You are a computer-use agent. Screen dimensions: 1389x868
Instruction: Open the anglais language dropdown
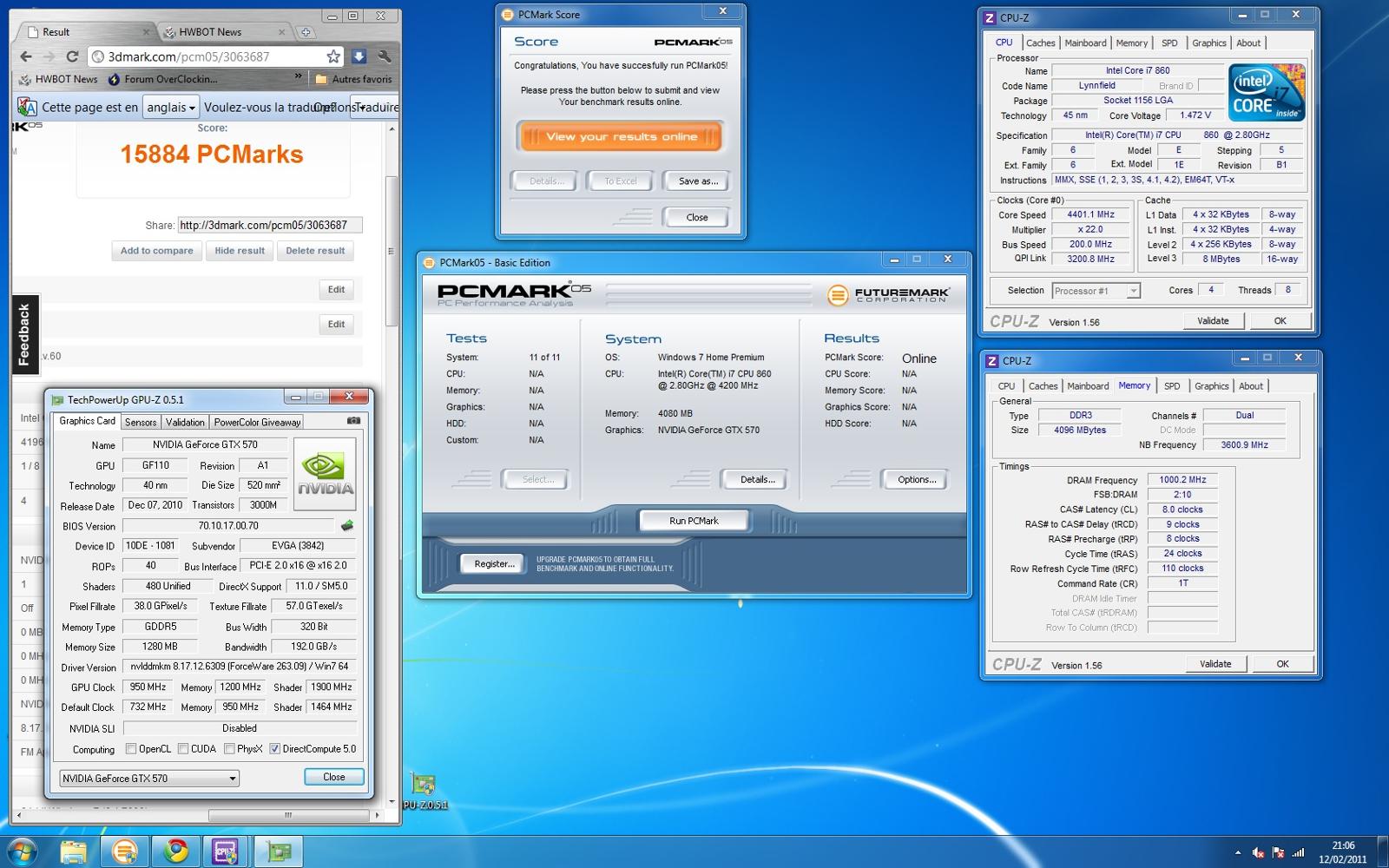coord(170,107)
